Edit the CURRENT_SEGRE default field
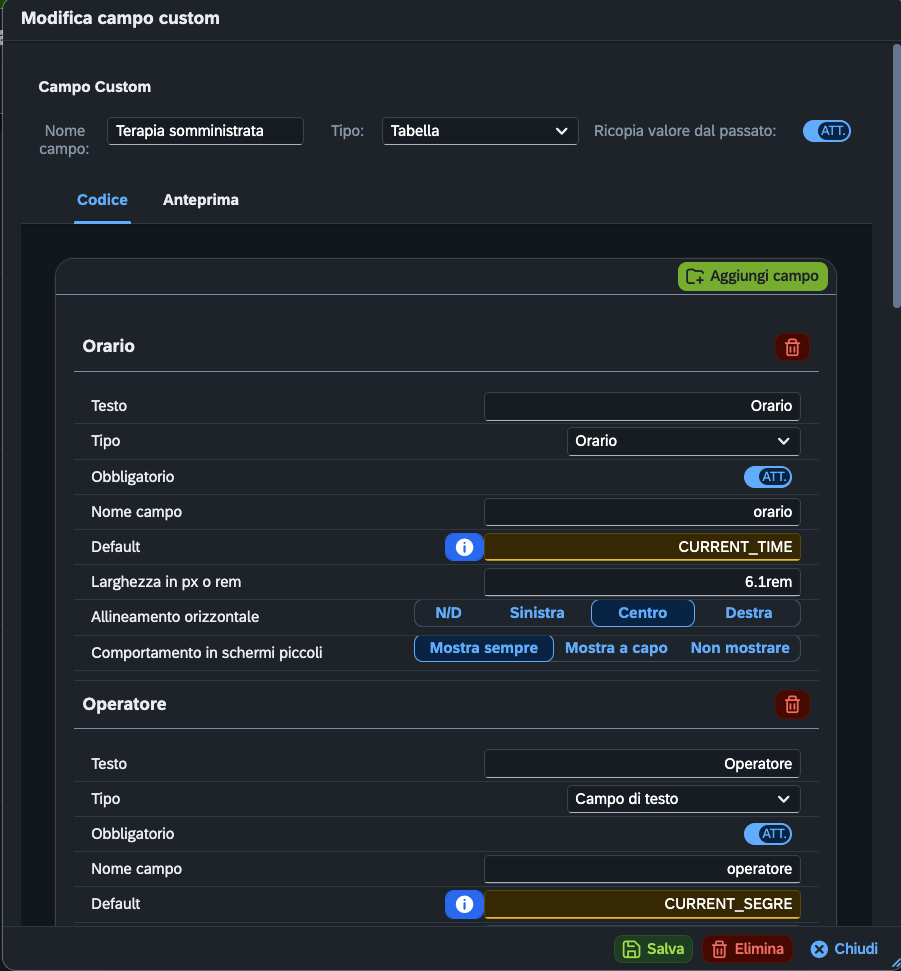Viewport: 901px width, 971px height. point(642,904)
